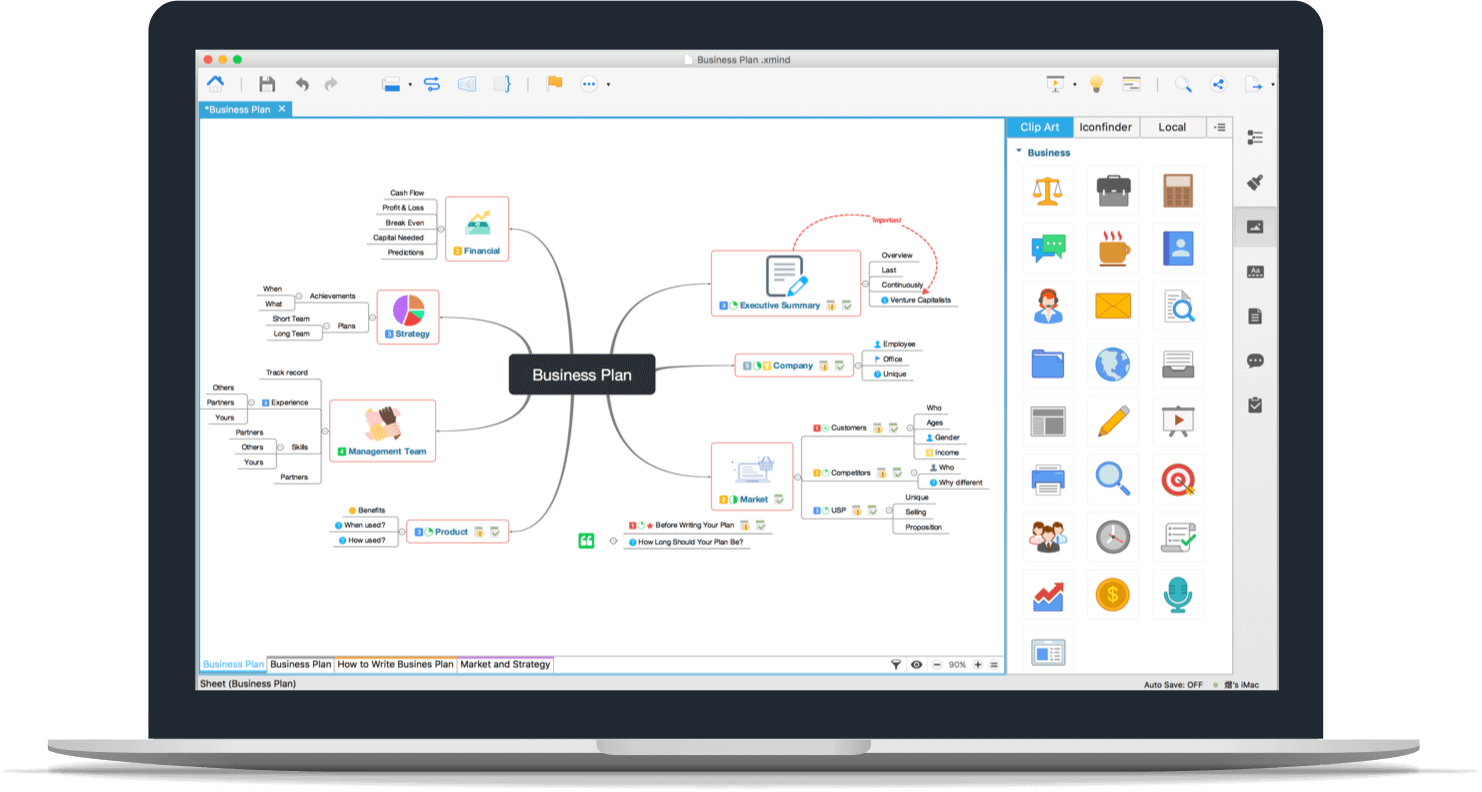Toggle topic visibility with the eye icon

pos(916,664)
